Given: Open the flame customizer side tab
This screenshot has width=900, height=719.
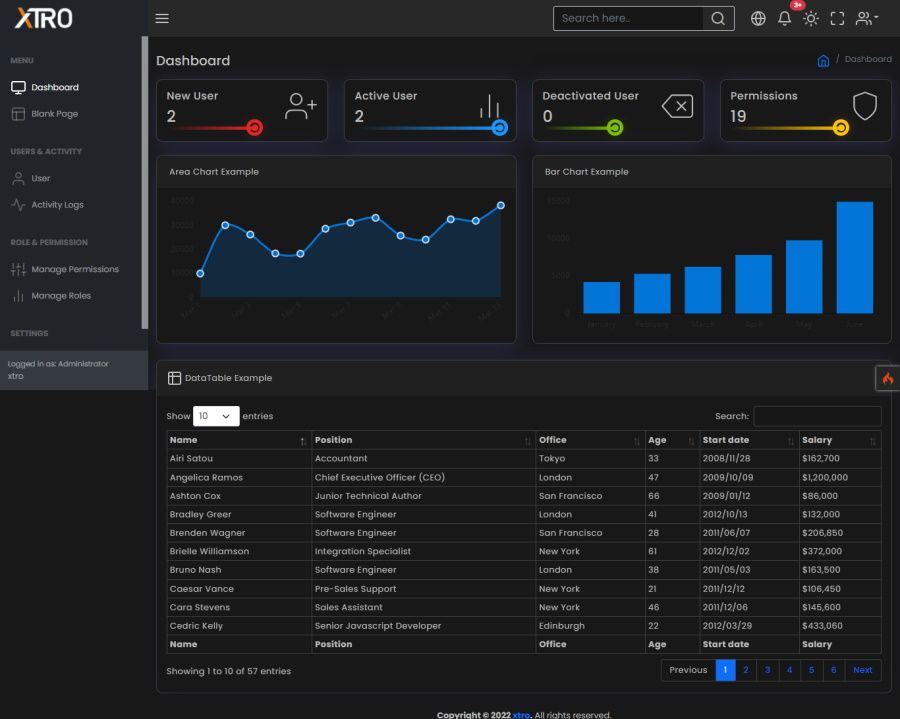Looking at the screenshot, I should pyautogui.click(x=887, y=378).
